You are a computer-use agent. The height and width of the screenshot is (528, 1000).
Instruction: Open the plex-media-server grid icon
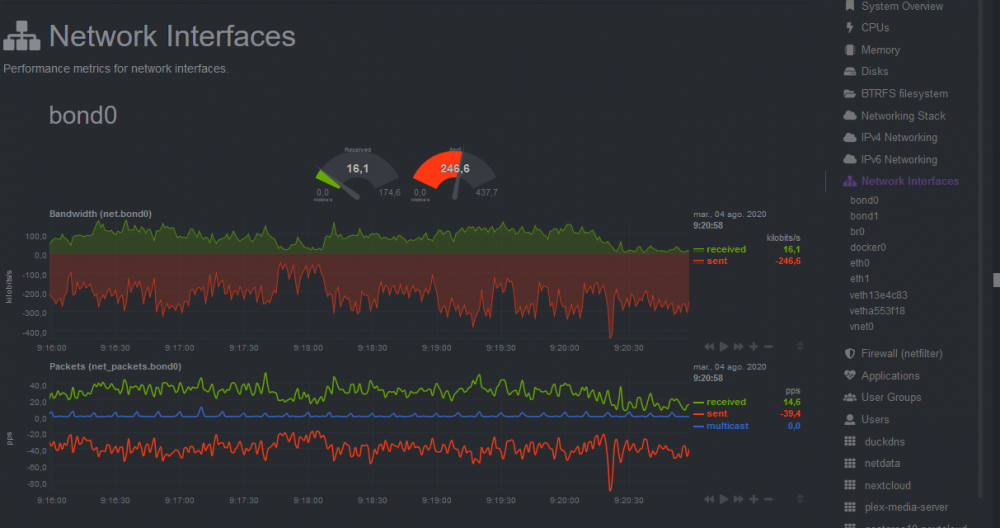(849, 507)
